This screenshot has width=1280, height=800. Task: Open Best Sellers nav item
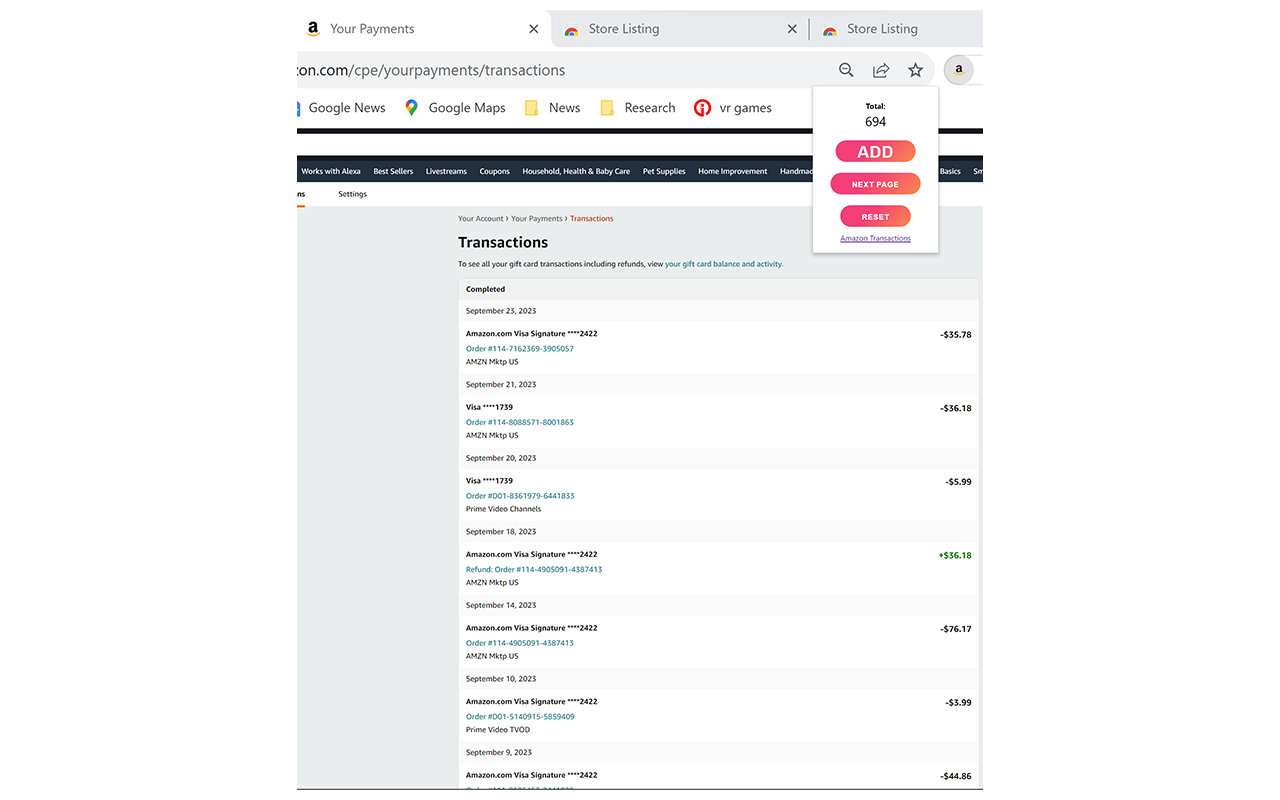(393, 171)
